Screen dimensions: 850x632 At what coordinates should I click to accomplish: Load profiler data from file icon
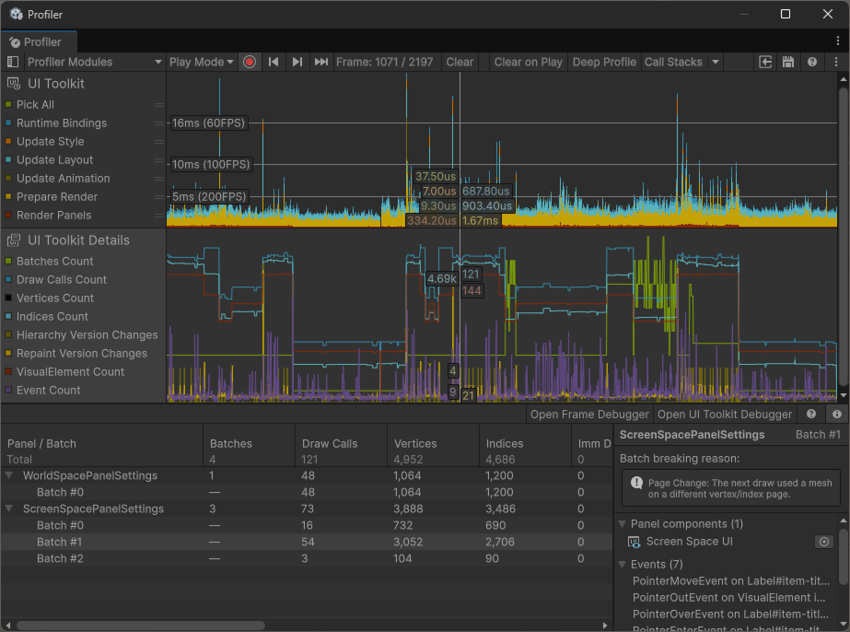tap(765, 62)
